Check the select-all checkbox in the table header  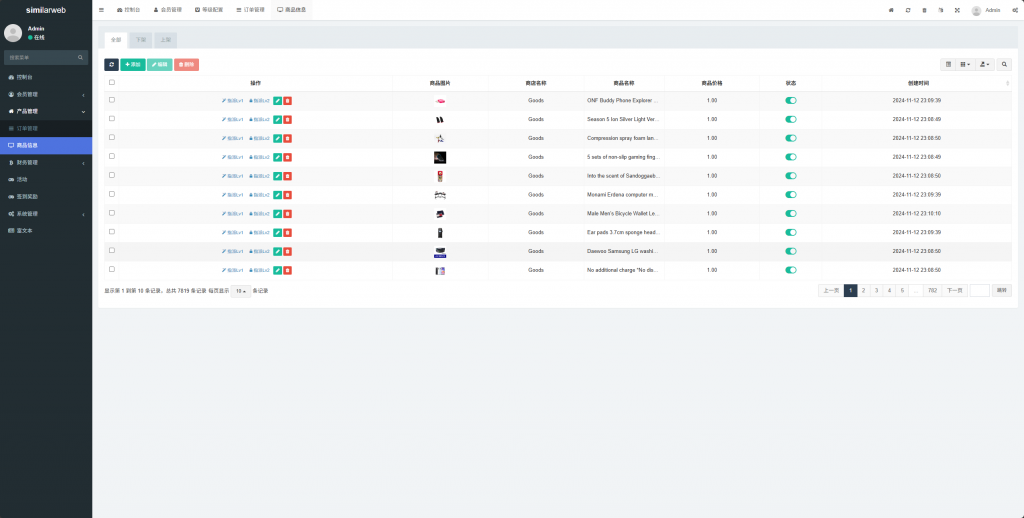(112, 82)
